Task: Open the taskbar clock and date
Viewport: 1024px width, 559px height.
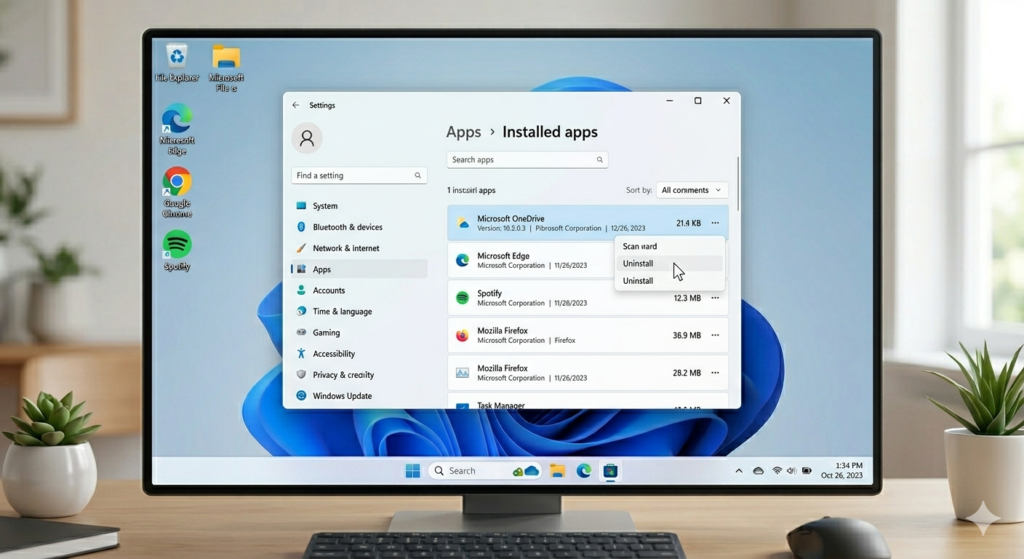Action: [x=842, y=470]
